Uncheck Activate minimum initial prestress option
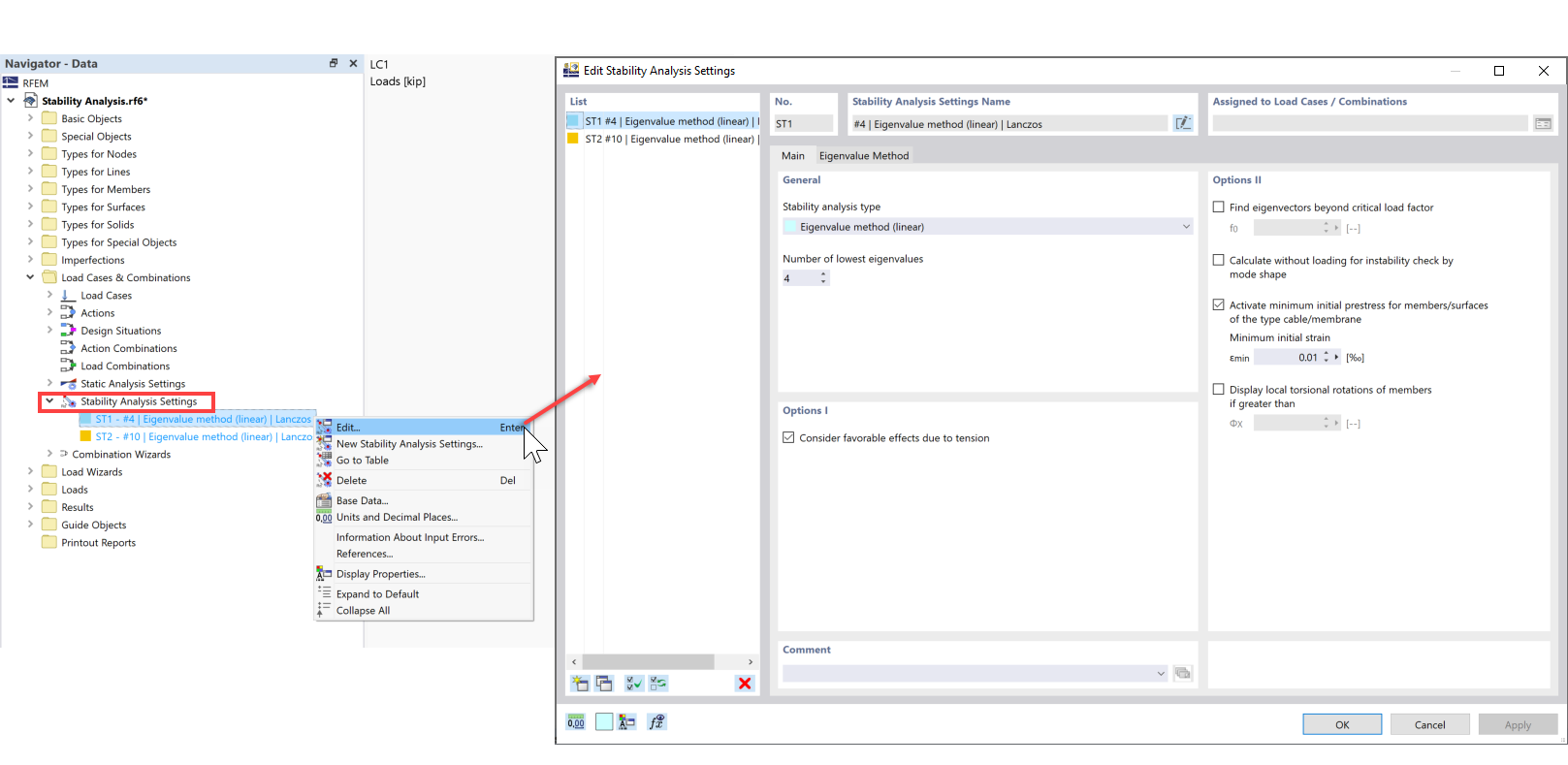Image resolution: width=1568 pixels, height=765 pixels. click(1219, 304)
